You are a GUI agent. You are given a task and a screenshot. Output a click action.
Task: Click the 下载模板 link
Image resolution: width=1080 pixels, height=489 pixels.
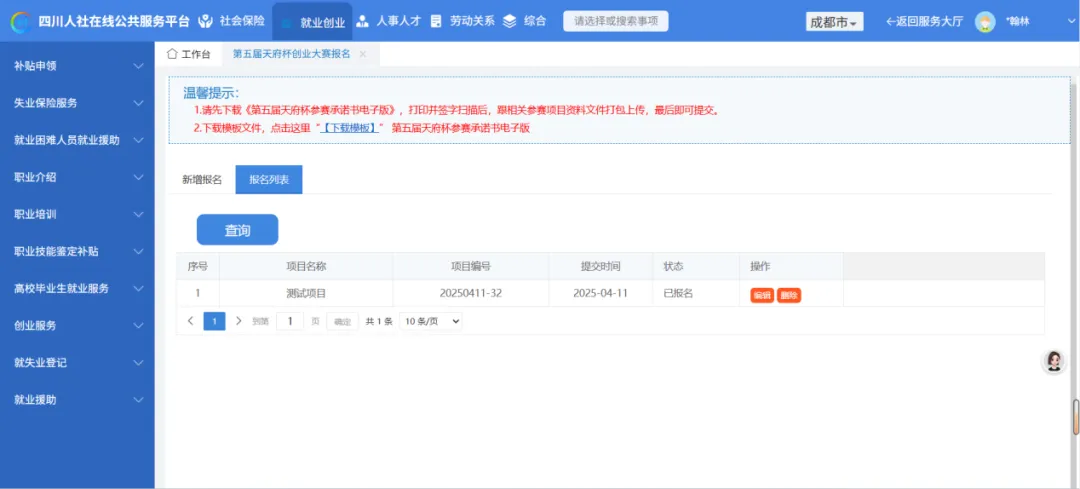(348, 128)
